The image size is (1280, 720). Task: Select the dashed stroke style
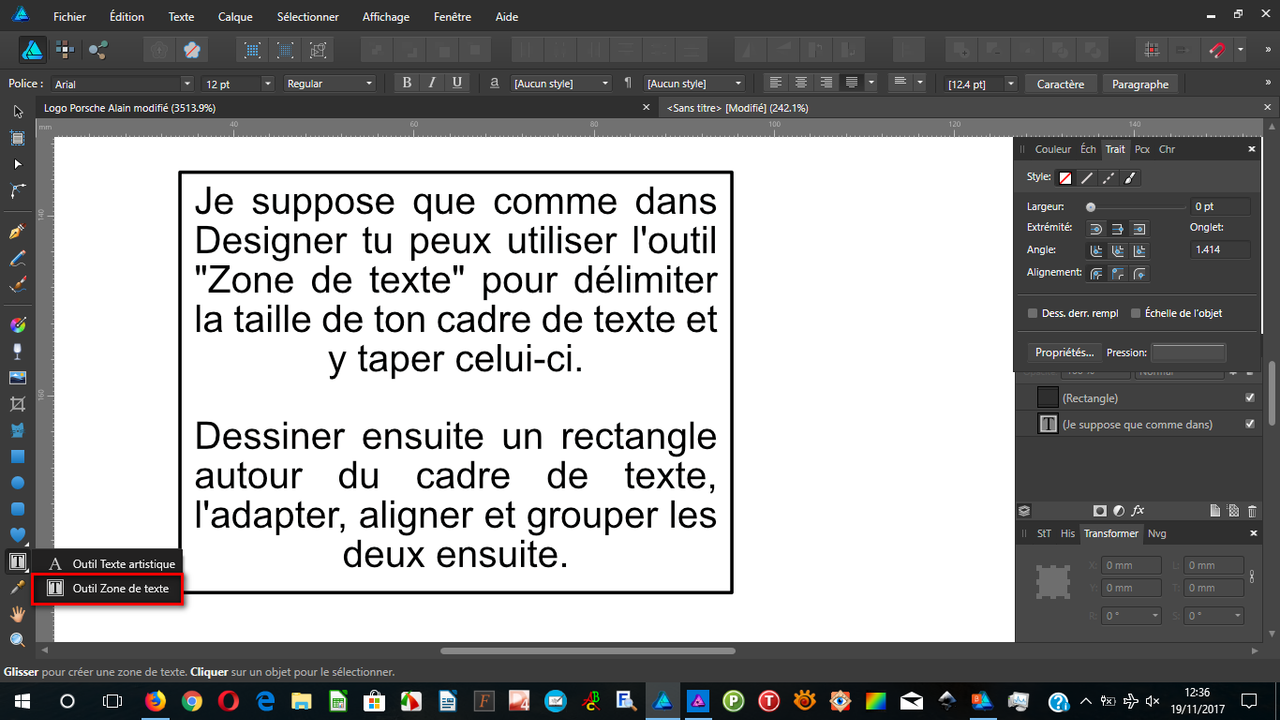coord(1108,178)
